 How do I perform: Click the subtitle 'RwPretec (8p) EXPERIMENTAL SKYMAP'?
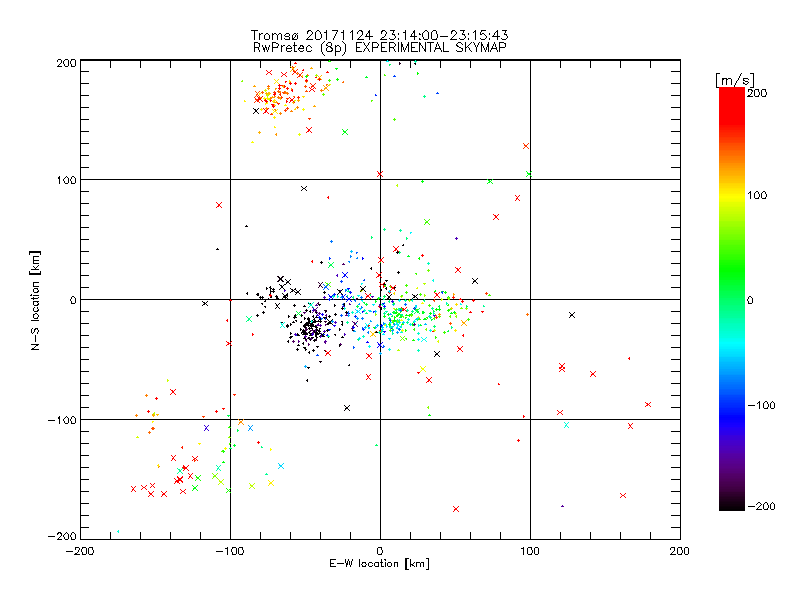pos(379,48)
